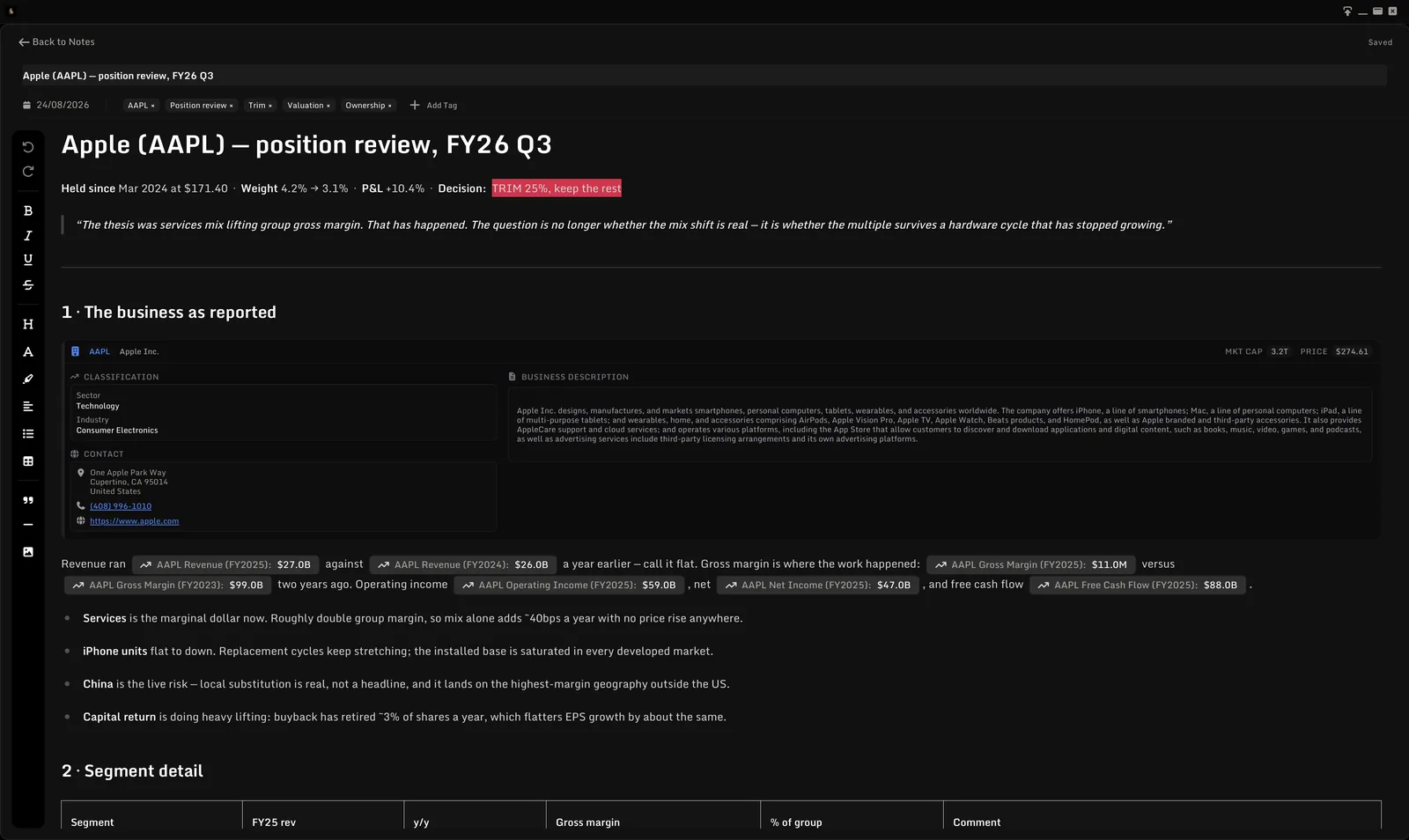Click the price value $274.61
Screen dimensions: 1409x840
(x=1352, y=351)
